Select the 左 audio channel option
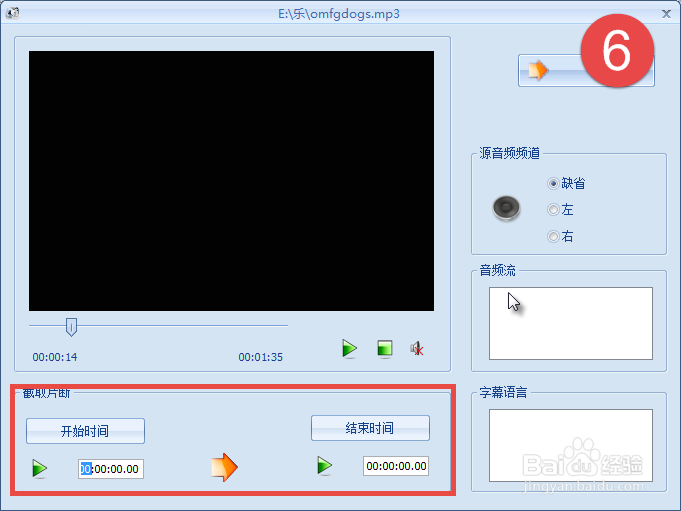This screenshot has width=681, height=511. point(560,210)
